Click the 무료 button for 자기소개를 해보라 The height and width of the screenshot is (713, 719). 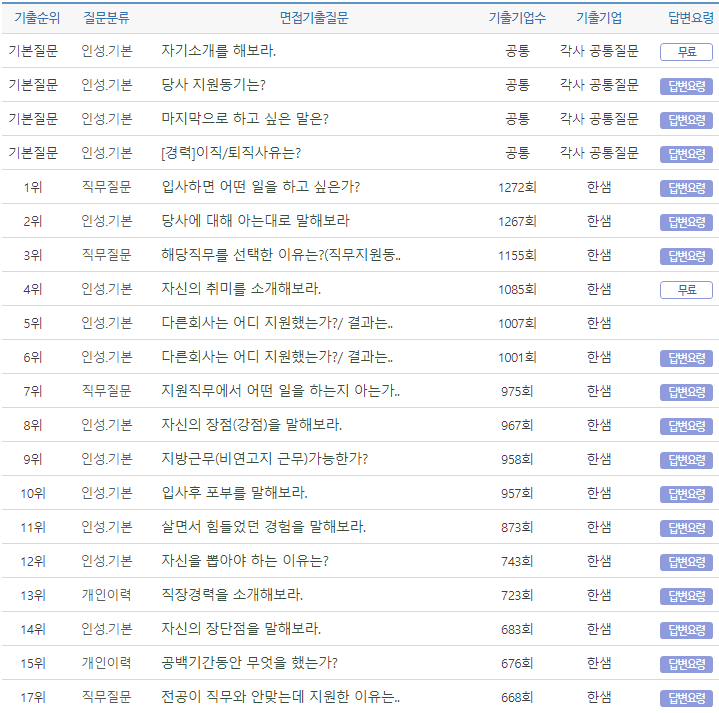(686, 52)
